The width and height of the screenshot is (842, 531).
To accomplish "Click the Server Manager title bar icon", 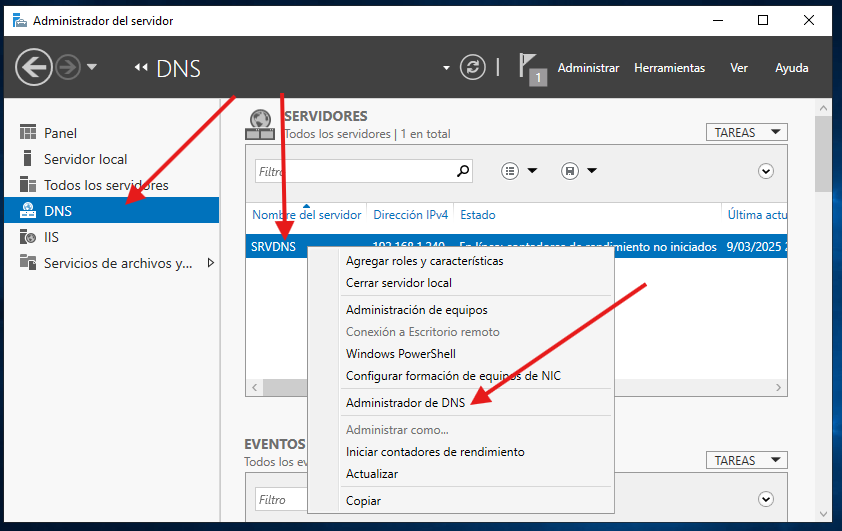I will 20,20.
